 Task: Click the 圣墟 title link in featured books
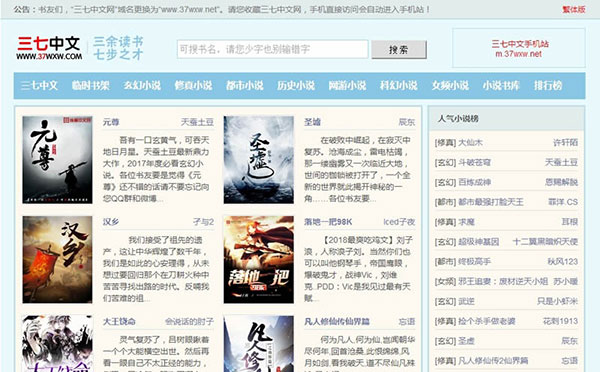(312, 122)
